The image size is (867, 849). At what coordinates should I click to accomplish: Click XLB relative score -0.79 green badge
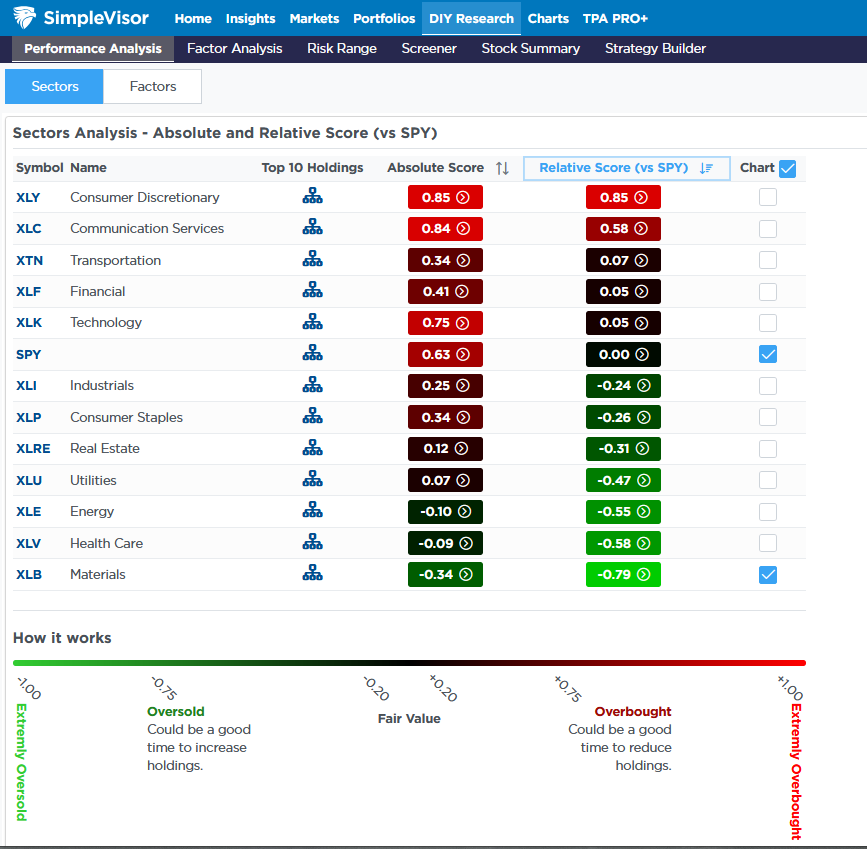[x=623, y=575]
